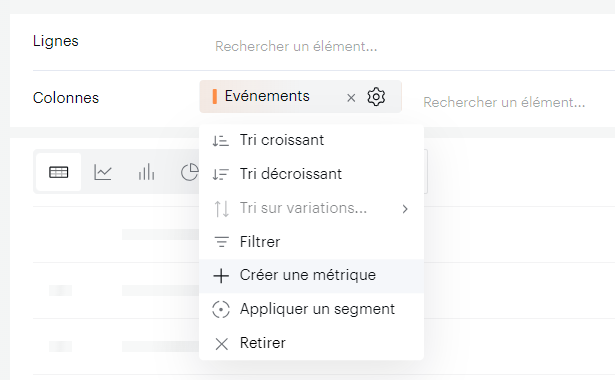Remove Evénements with the small x icon
Image resolution: width=615 pixels, height=380 pixels.
click(x=351, y=98)
